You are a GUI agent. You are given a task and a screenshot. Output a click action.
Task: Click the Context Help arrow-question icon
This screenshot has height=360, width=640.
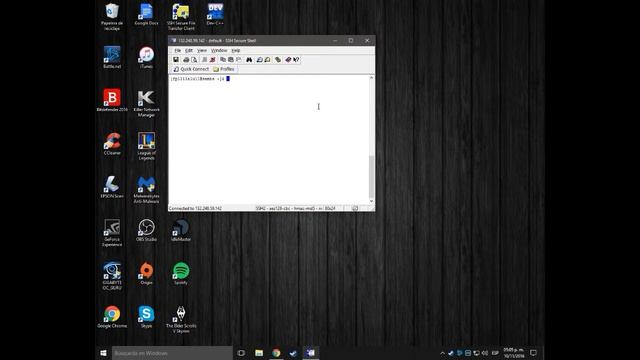click(296, 60)
